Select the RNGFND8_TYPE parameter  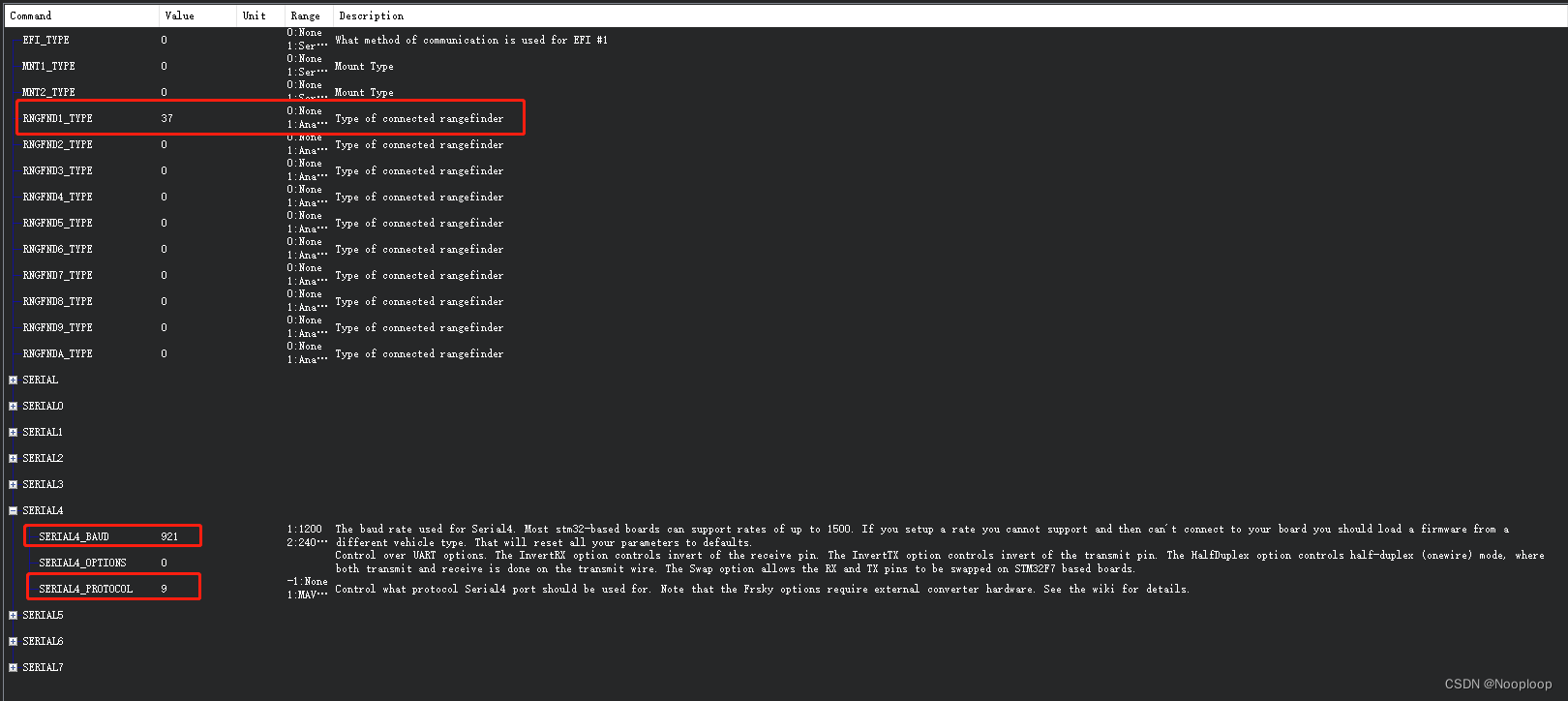coord(58,301)
